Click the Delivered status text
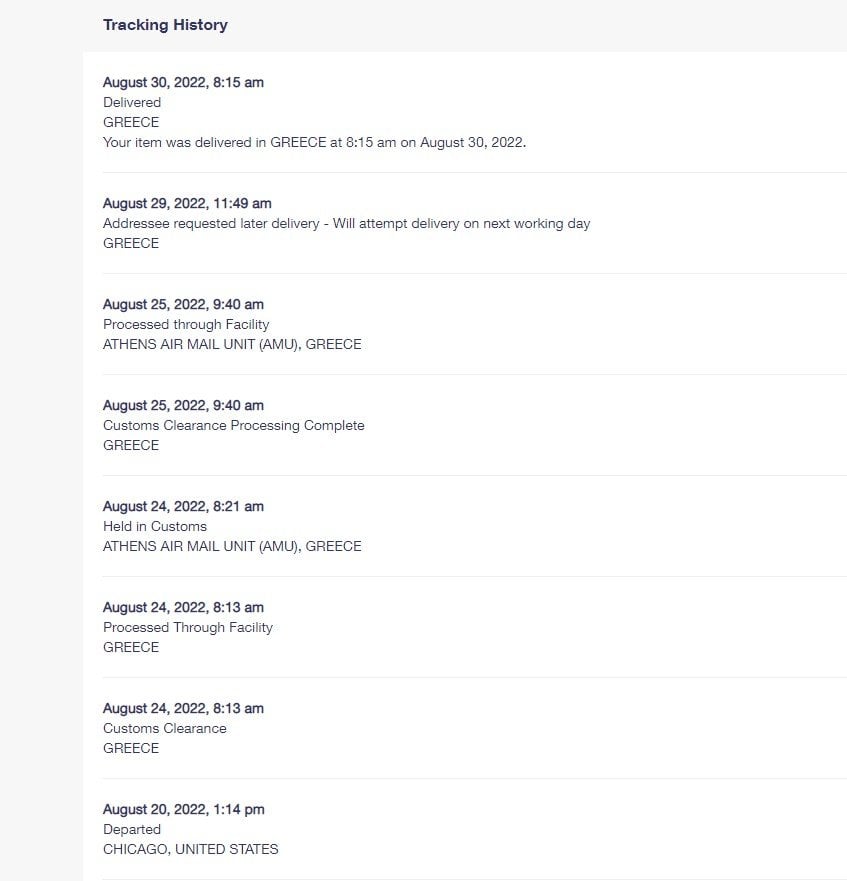Image resolution: width=847 pixels, height=881 pixels. (x=132, y=102)
